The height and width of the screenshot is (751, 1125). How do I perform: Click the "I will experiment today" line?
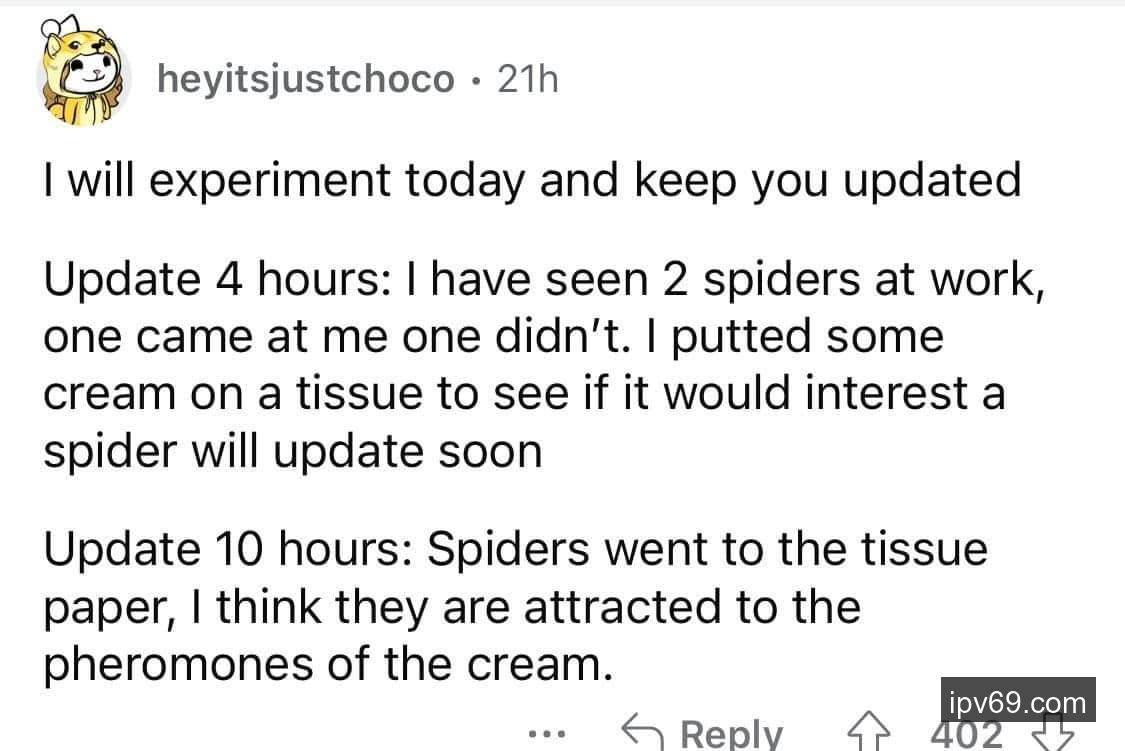531,181
